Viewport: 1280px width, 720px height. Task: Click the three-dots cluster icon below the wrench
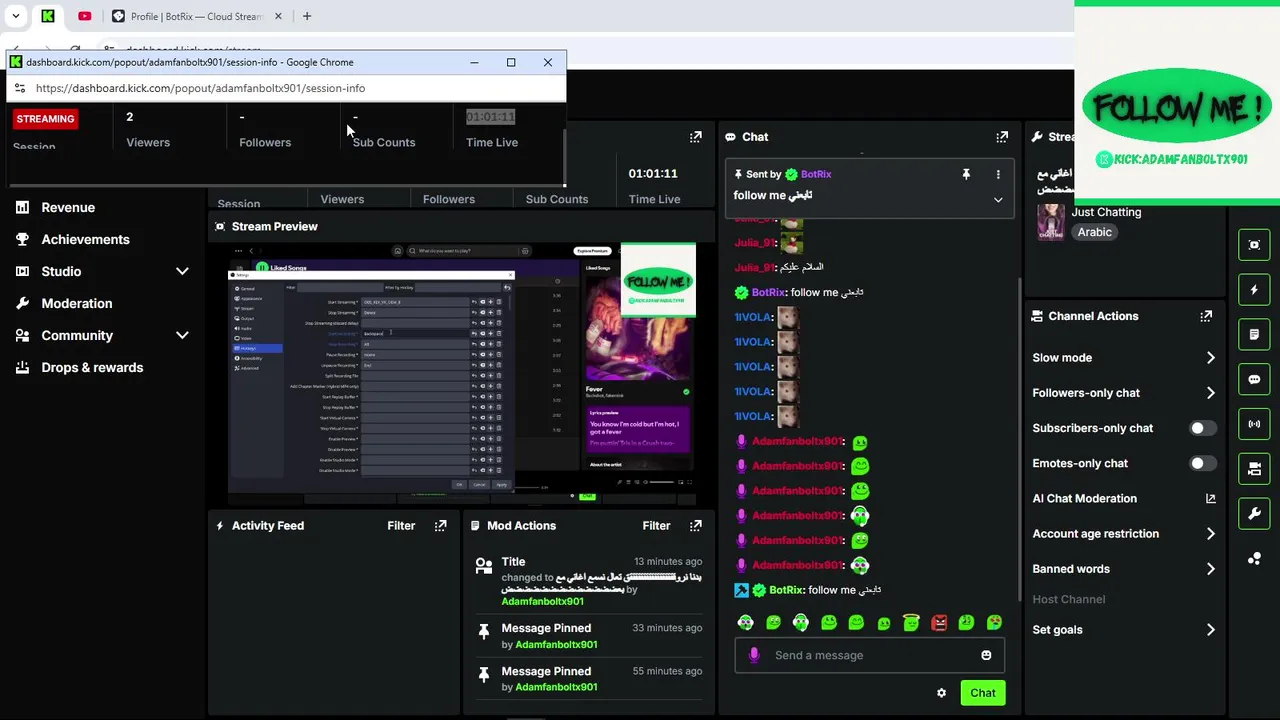(x=1254, y=559)
